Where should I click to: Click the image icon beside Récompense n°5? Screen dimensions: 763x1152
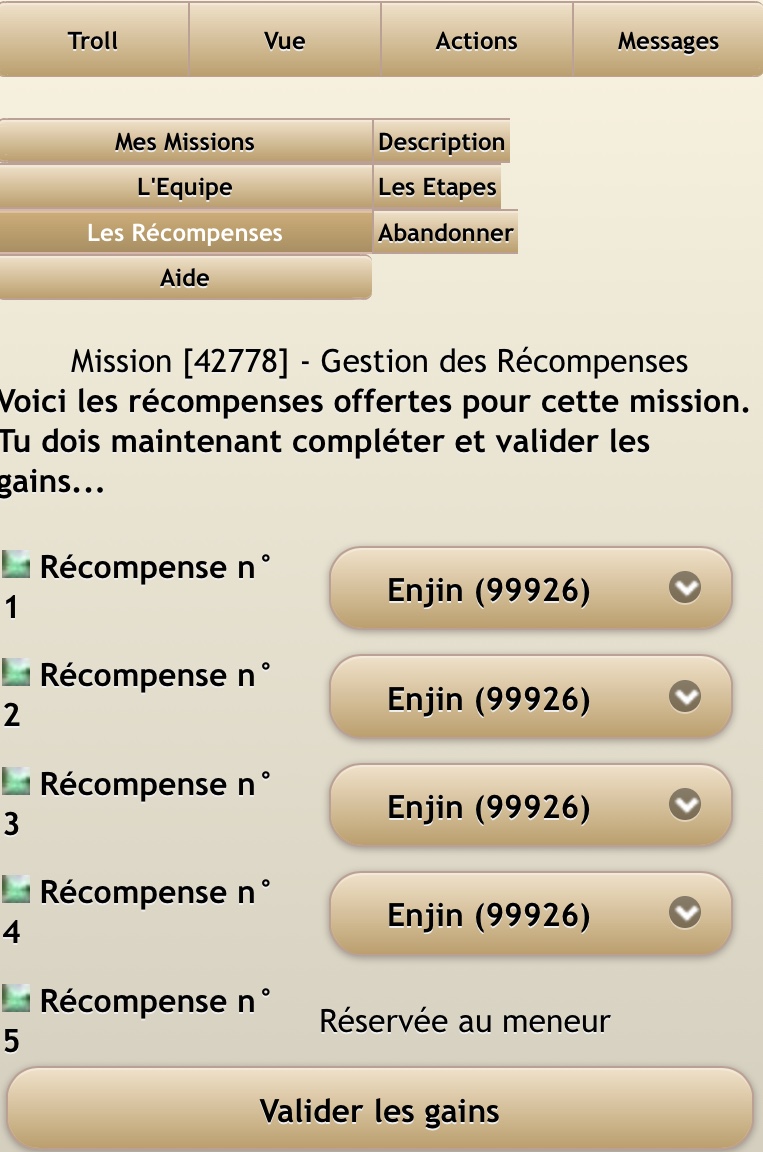pos(16,998)
